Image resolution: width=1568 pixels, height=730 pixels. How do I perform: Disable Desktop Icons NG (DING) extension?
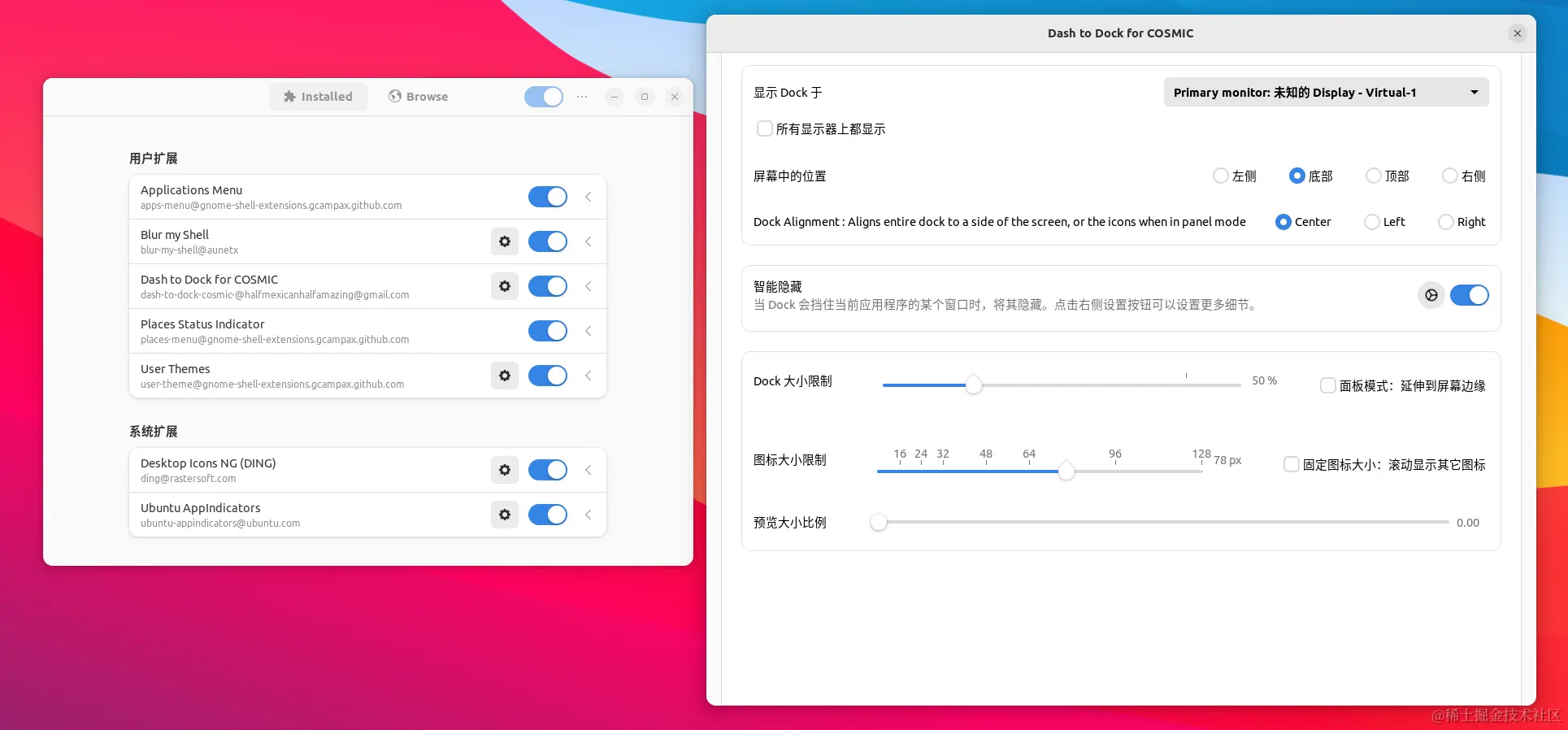click(x=548, y=470)
